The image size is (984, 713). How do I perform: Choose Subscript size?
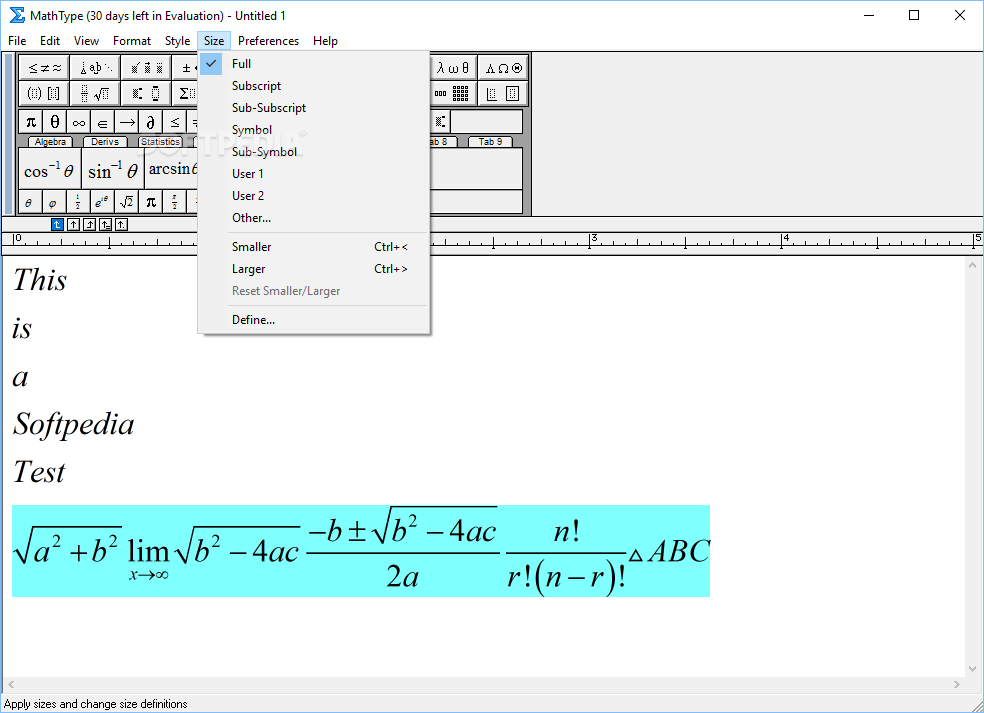click(314, 85)
